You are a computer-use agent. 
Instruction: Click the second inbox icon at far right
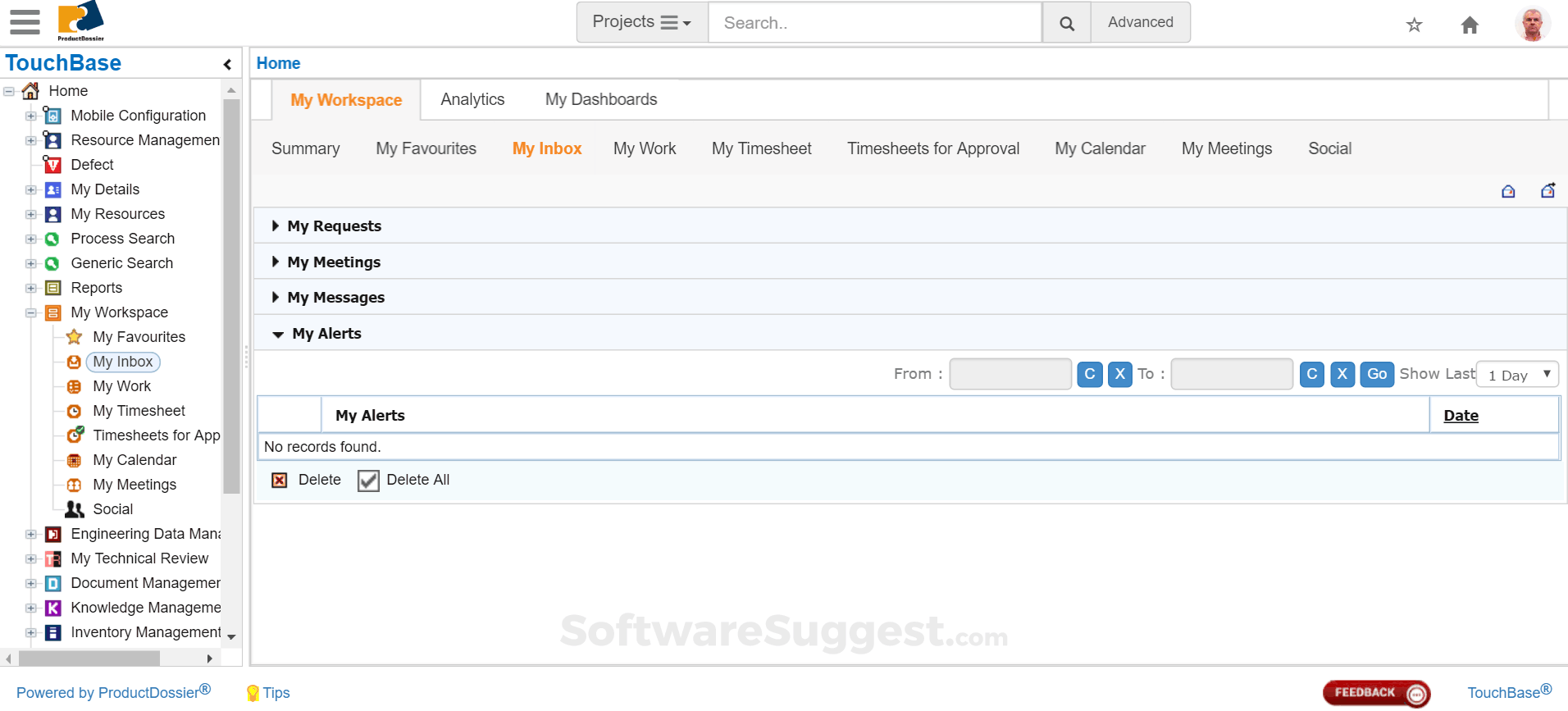1547,190
